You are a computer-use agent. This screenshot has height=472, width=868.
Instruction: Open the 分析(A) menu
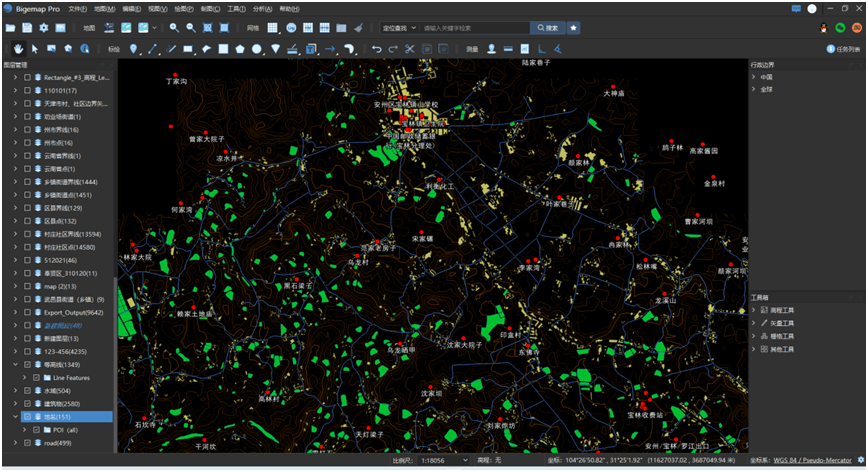click(262, 9)
